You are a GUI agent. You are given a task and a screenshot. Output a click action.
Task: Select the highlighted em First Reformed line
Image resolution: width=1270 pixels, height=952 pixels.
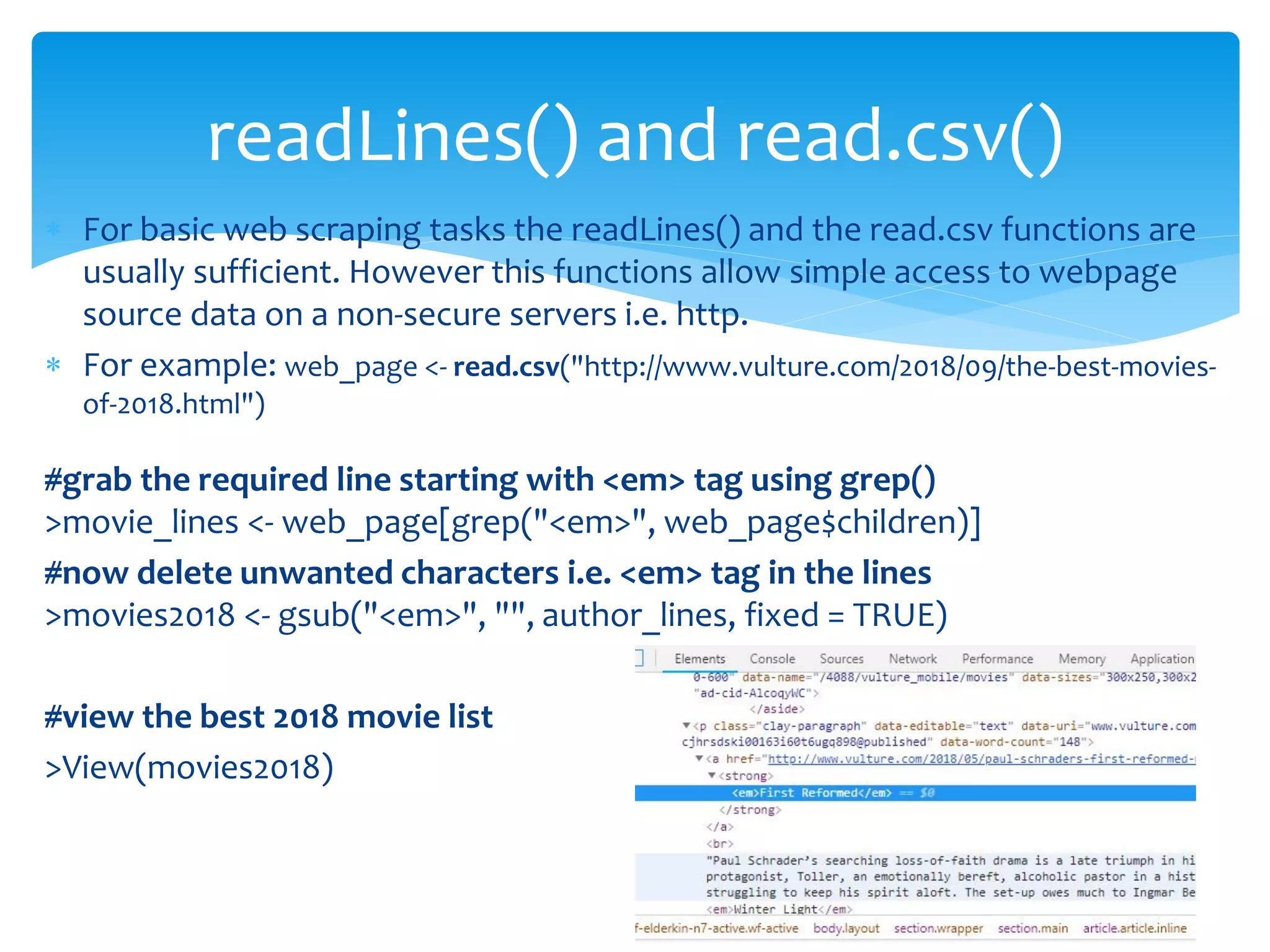click(x=915, y=793)
